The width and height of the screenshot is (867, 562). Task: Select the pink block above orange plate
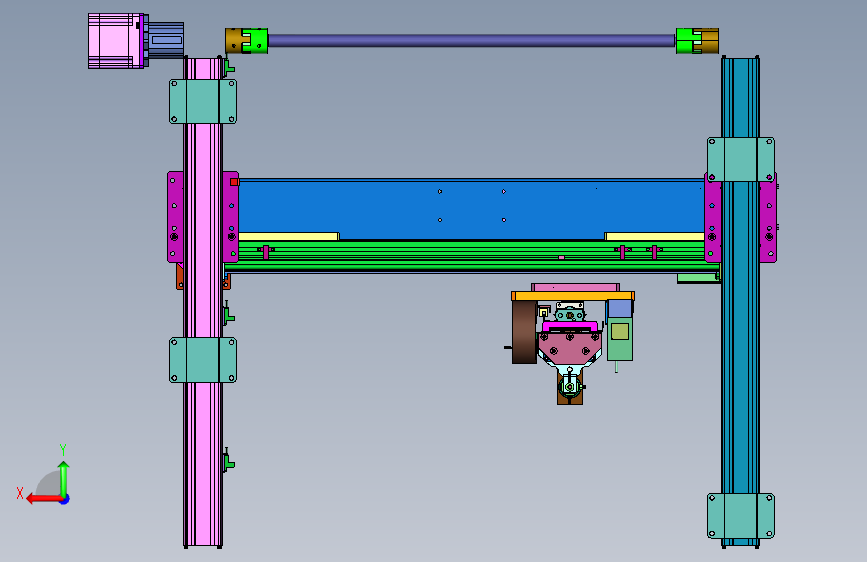[575, 287]
